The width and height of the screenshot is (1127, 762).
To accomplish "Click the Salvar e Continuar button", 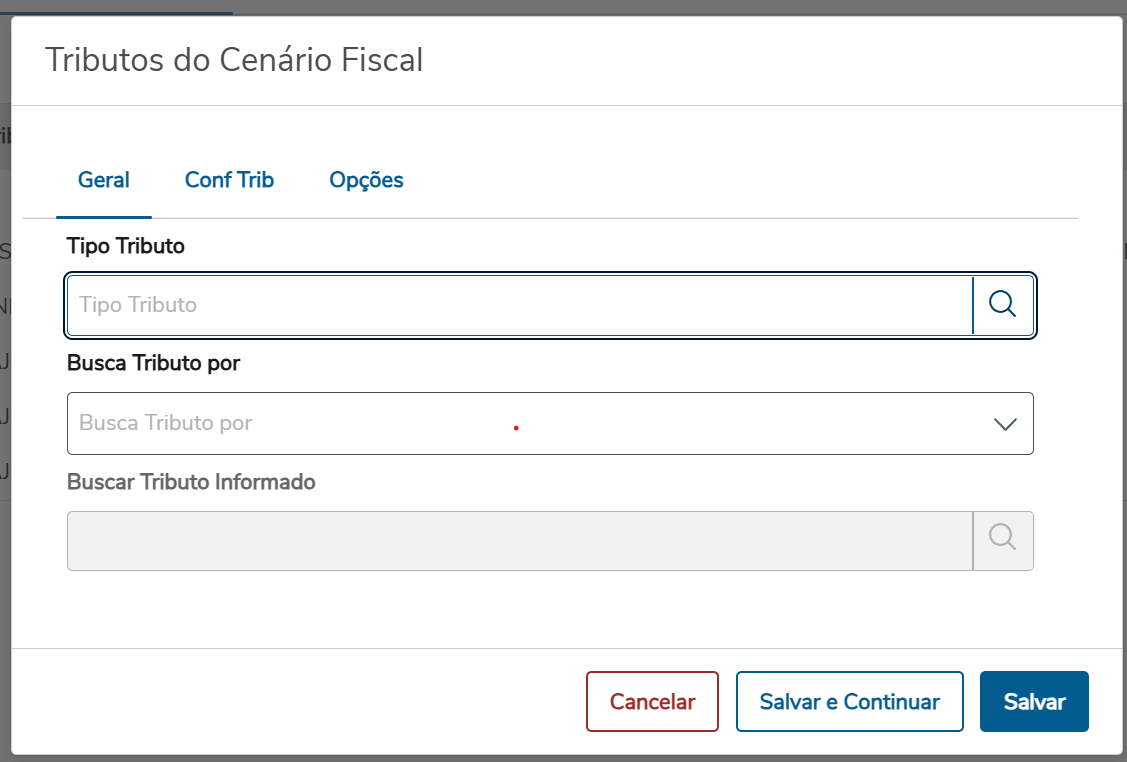I will coord(849,702).
